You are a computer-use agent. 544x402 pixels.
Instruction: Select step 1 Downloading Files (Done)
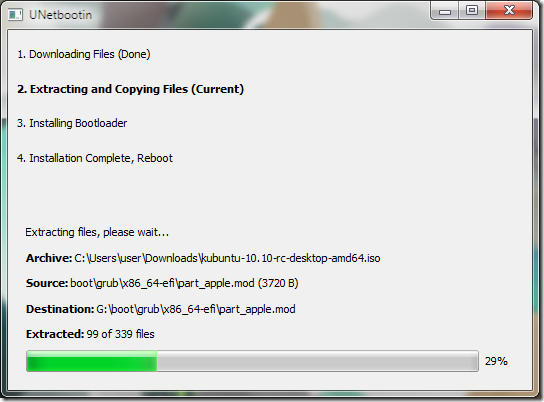pos(84,54)
